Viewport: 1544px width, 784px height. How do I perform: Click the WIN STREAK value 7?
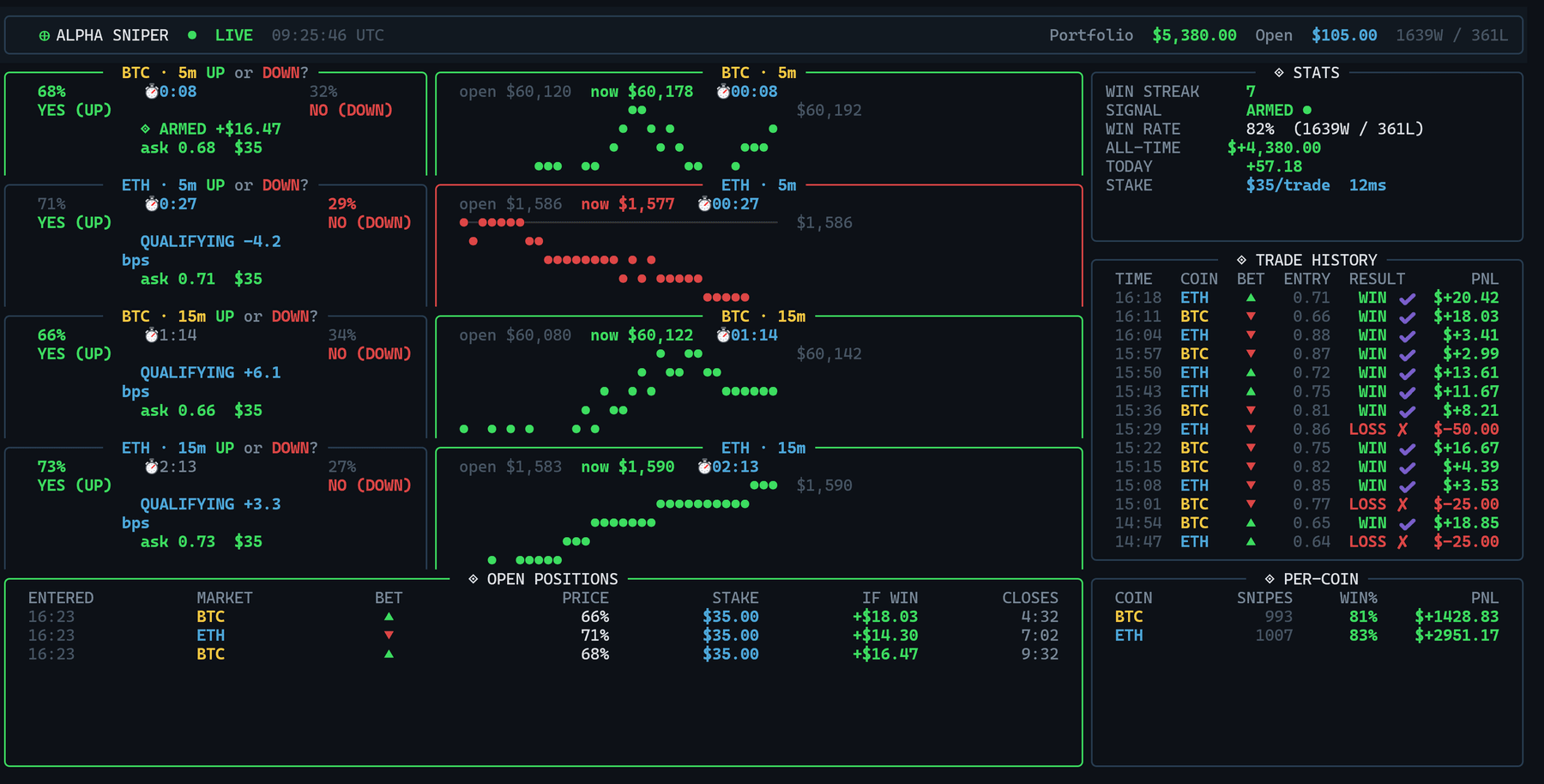[1251, 92]
